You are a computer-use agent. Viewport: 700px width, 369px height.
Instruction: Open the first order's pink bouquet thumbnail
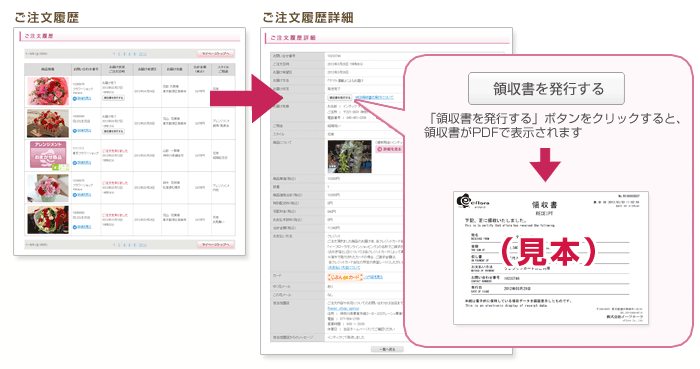tap(48, 91)
